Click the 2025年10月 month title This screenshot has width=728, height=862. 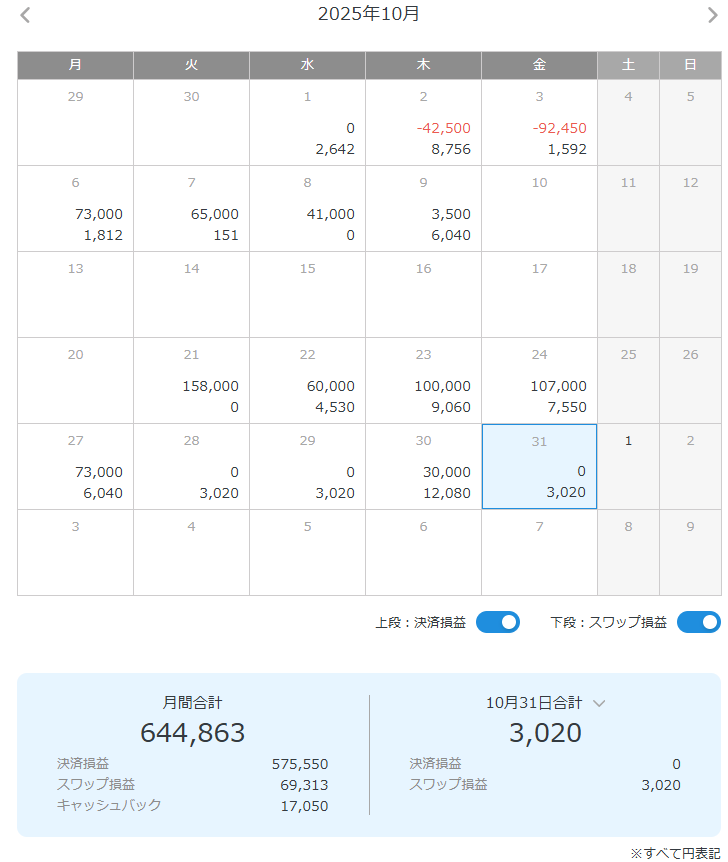[369, 14]
